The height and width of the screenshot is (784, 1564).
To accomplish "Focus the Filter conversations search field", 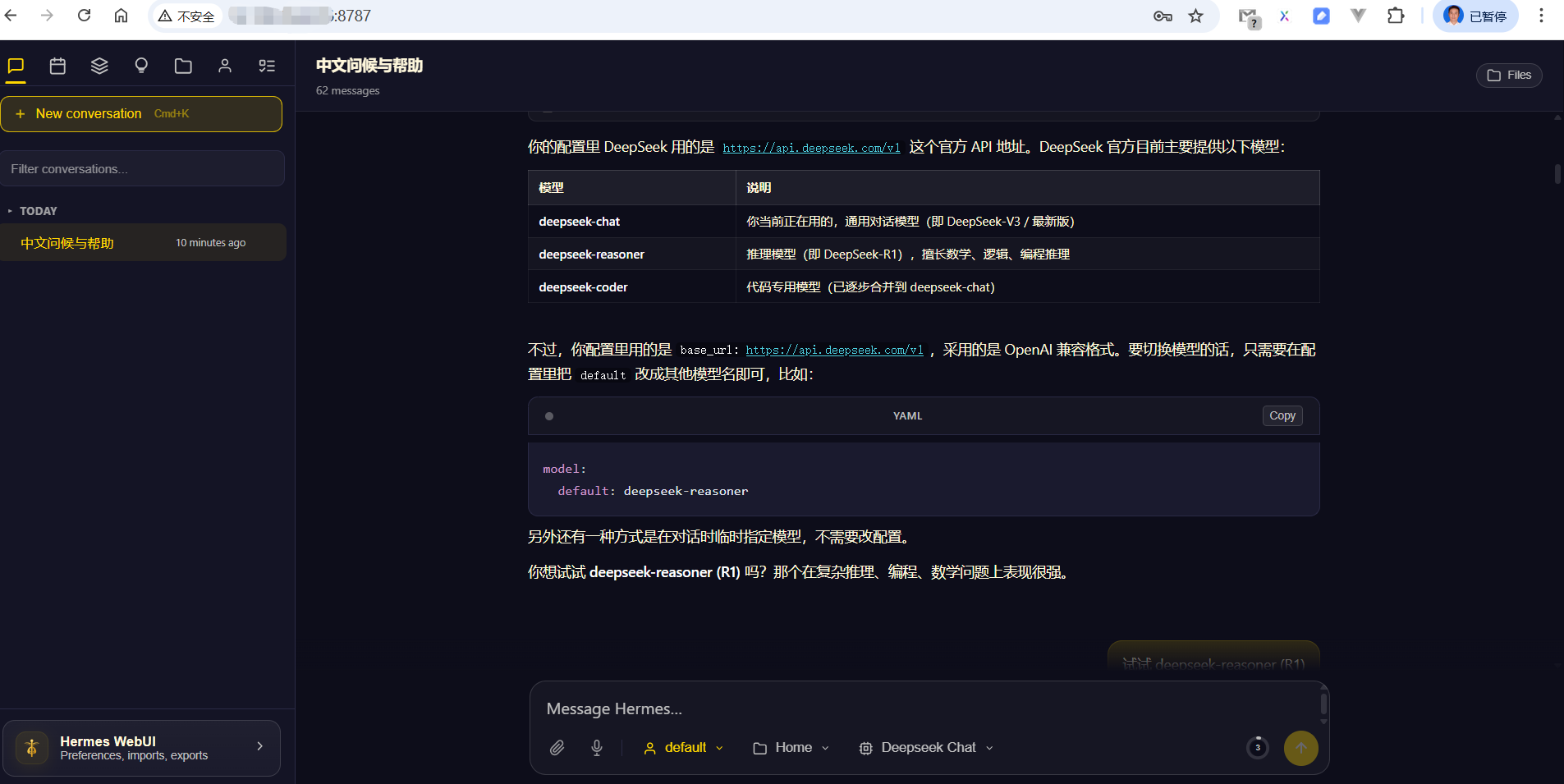I will click(x=143, y=169).
